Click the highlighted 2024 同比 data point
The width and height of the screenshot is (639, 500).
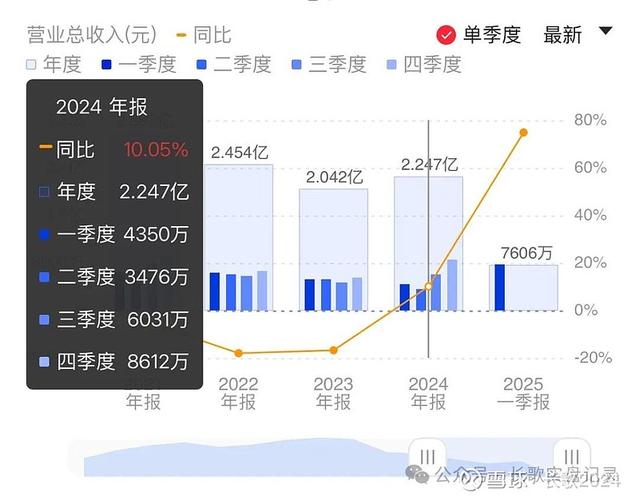point(428,286)
